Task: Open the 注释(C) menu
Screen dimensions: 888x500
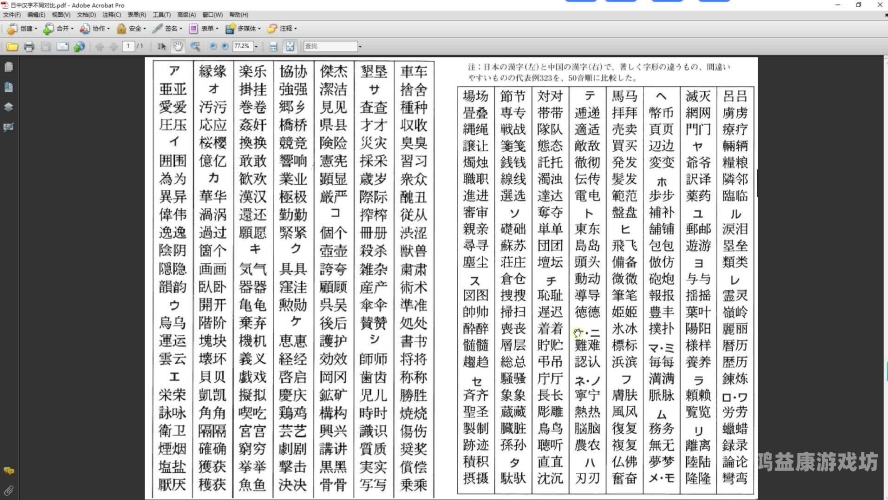Action: [x=112, y=15]
